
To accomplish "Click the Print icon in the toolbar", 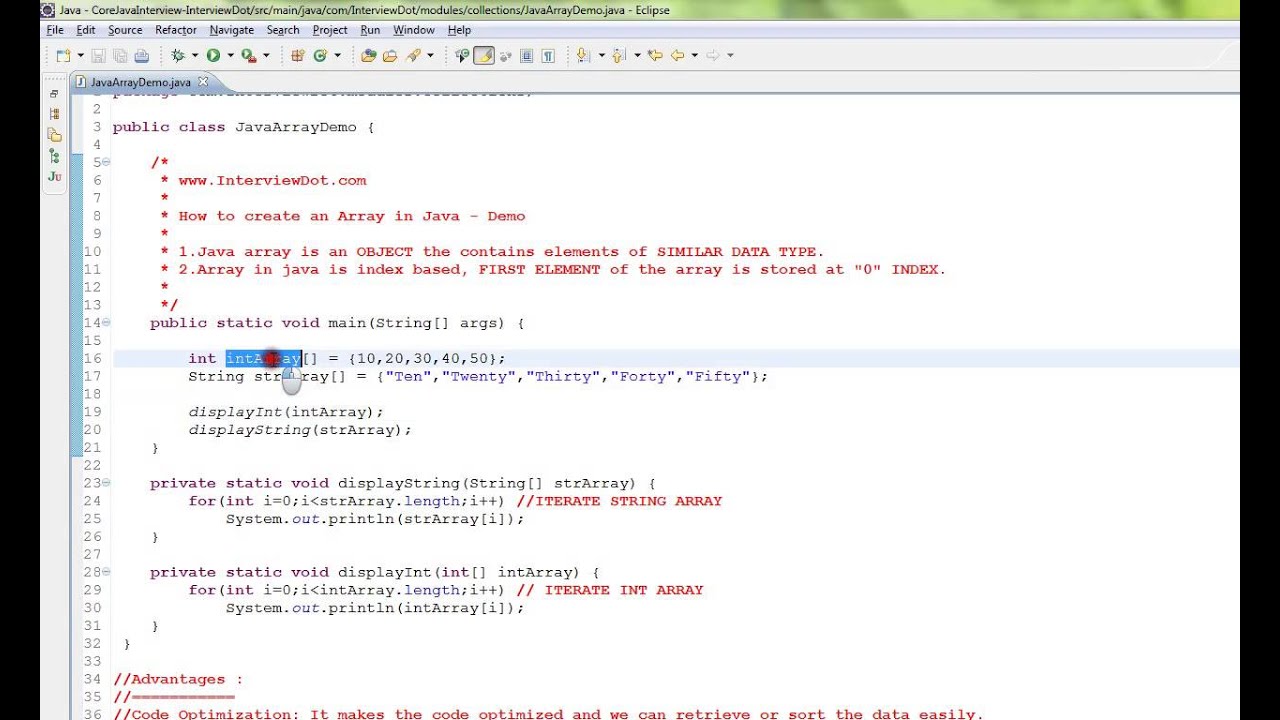I will click(141, 56).
